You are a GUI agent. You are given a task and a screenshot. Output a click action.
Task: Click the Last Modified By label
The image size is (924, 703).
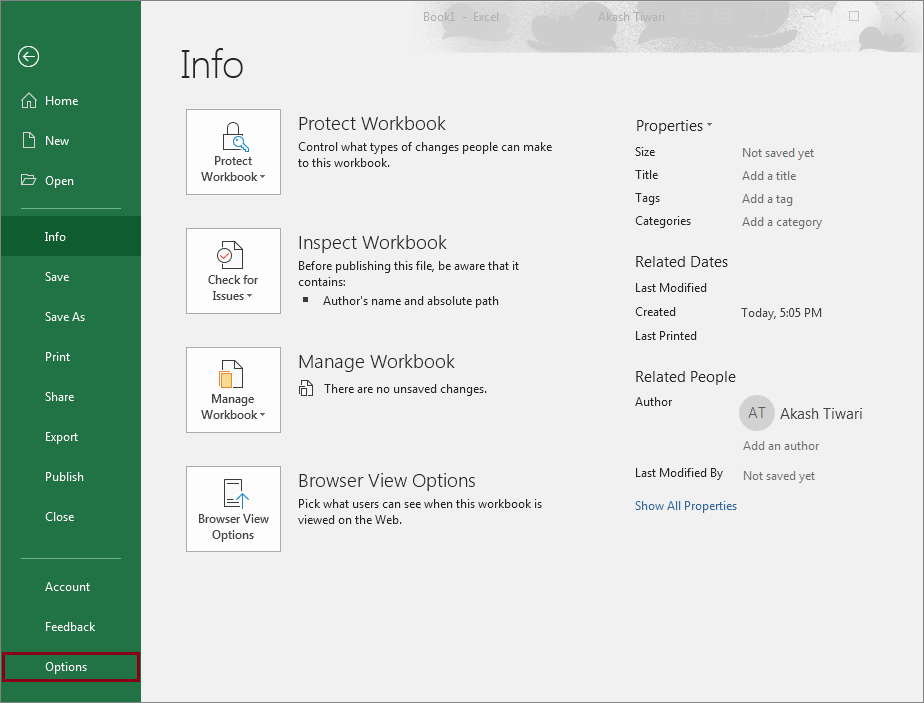(679, 473)
